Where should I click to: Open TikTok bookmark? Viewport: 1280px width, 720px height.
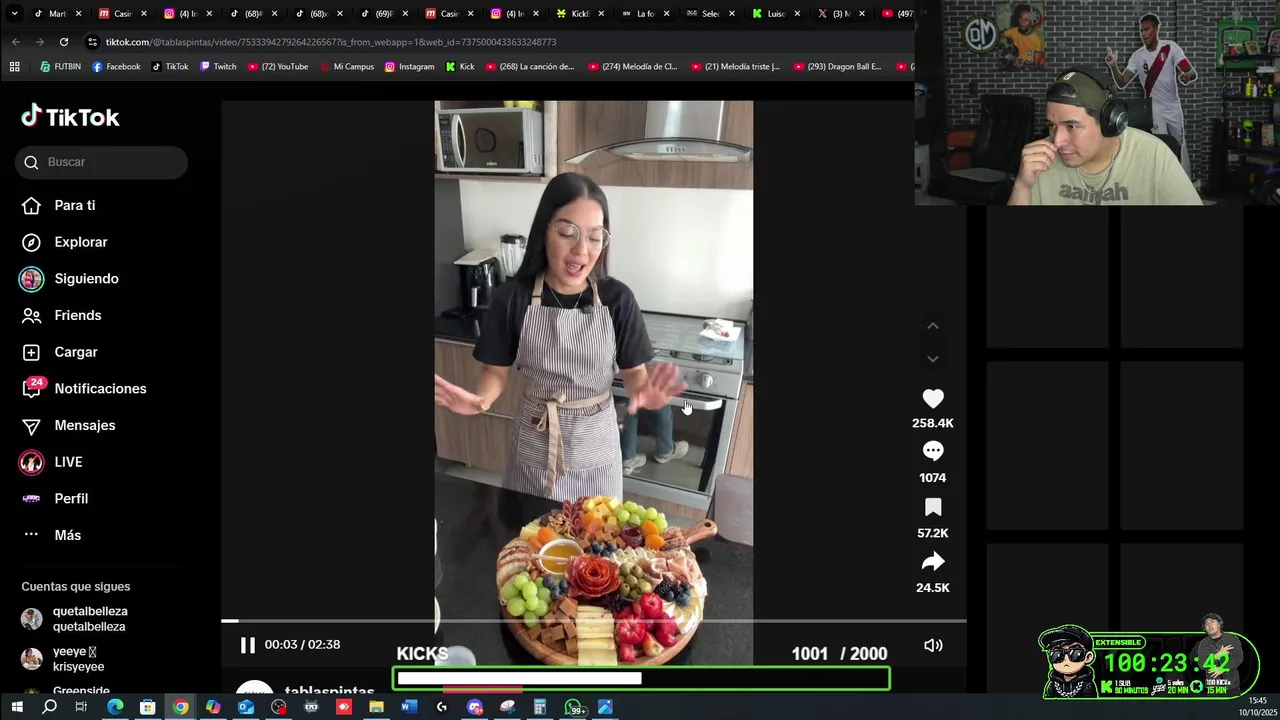[x=170, y=67]
